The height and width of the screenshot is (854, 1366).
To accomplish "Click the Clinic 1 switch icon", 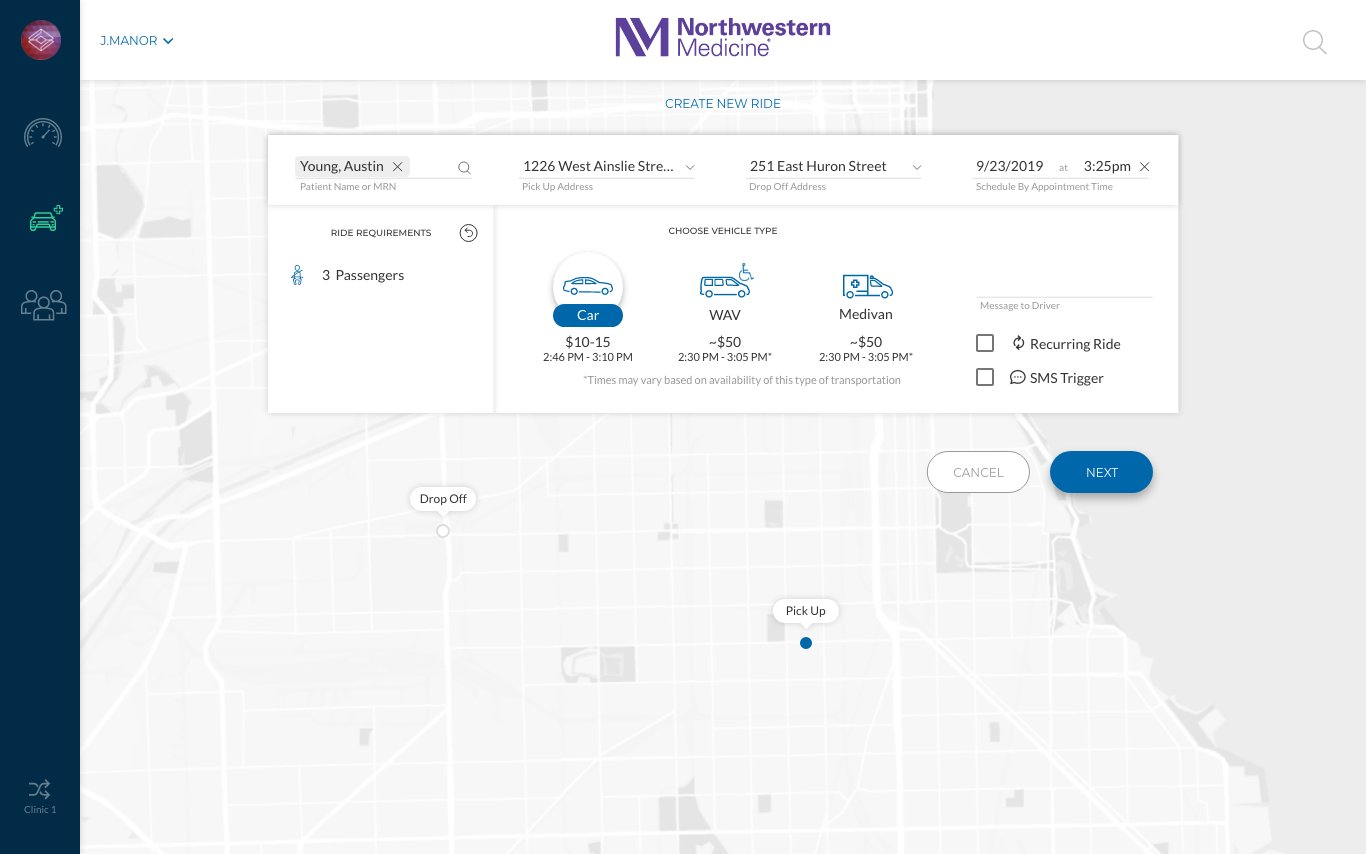I will click(x=40, y=790).
